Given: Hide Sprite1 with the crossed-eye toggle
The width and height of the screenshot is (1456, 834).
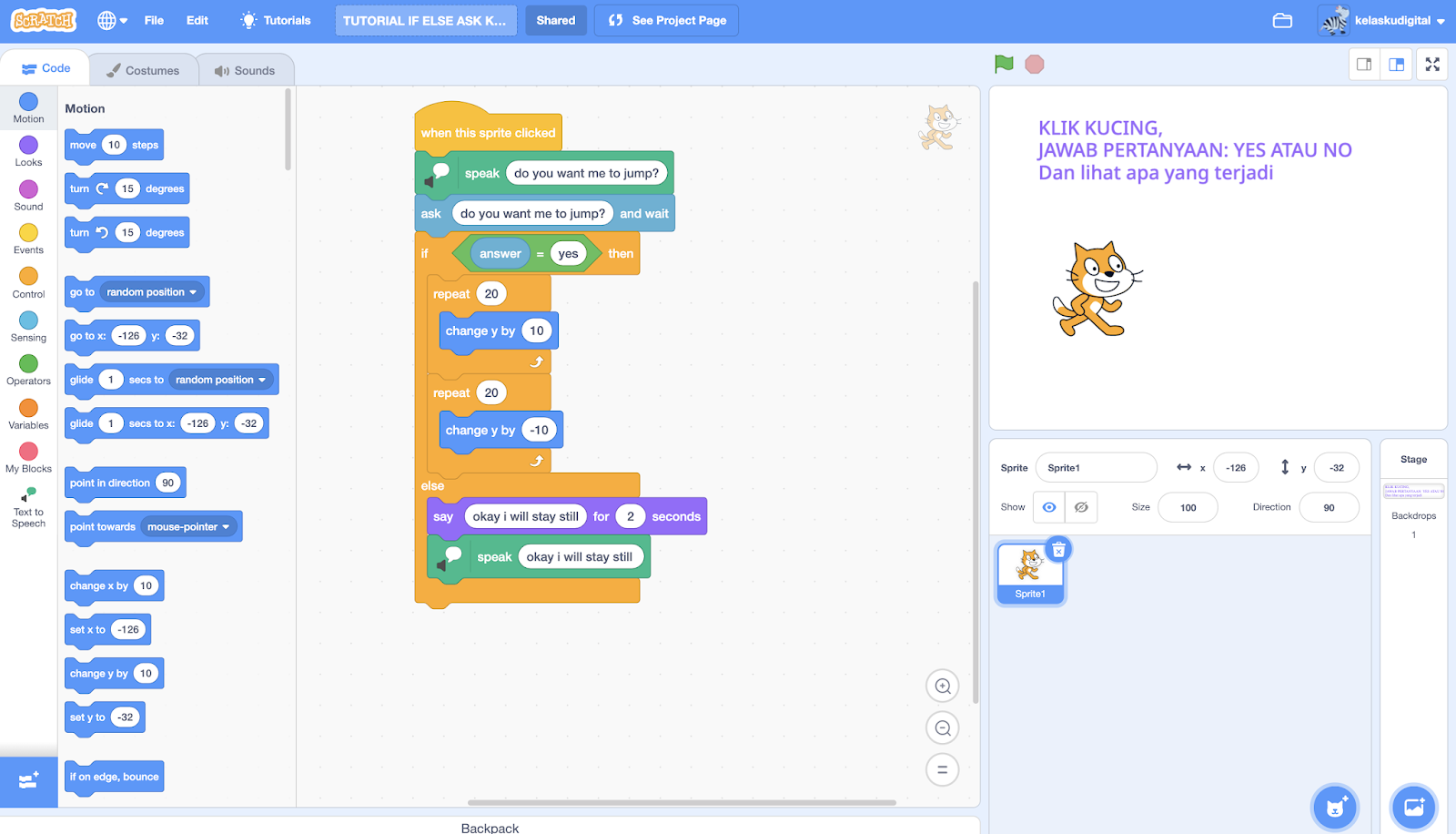Looking at the screenshot, I should click(1080, 507).
